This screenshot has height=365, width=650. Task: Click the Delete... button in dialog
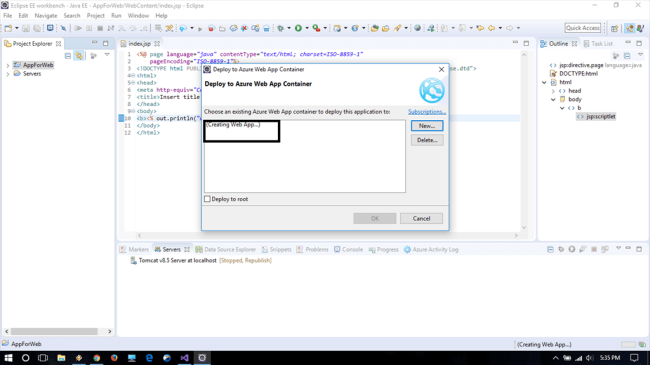click(x=427, y=140)
